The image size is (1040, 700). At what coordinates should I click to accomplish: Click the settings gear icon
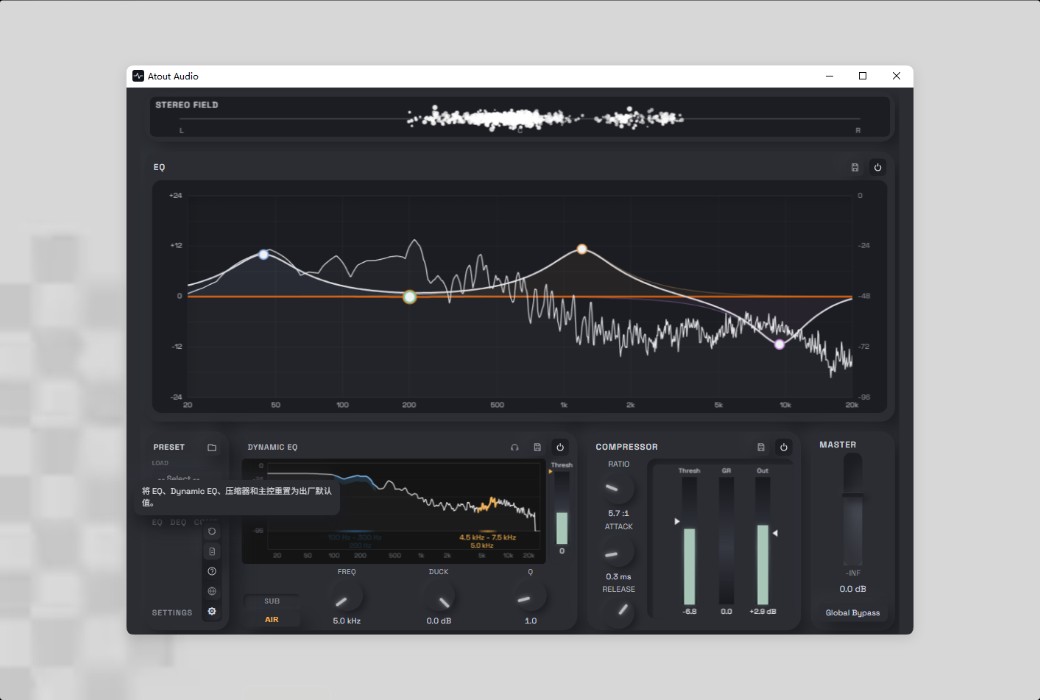point(212,612)
